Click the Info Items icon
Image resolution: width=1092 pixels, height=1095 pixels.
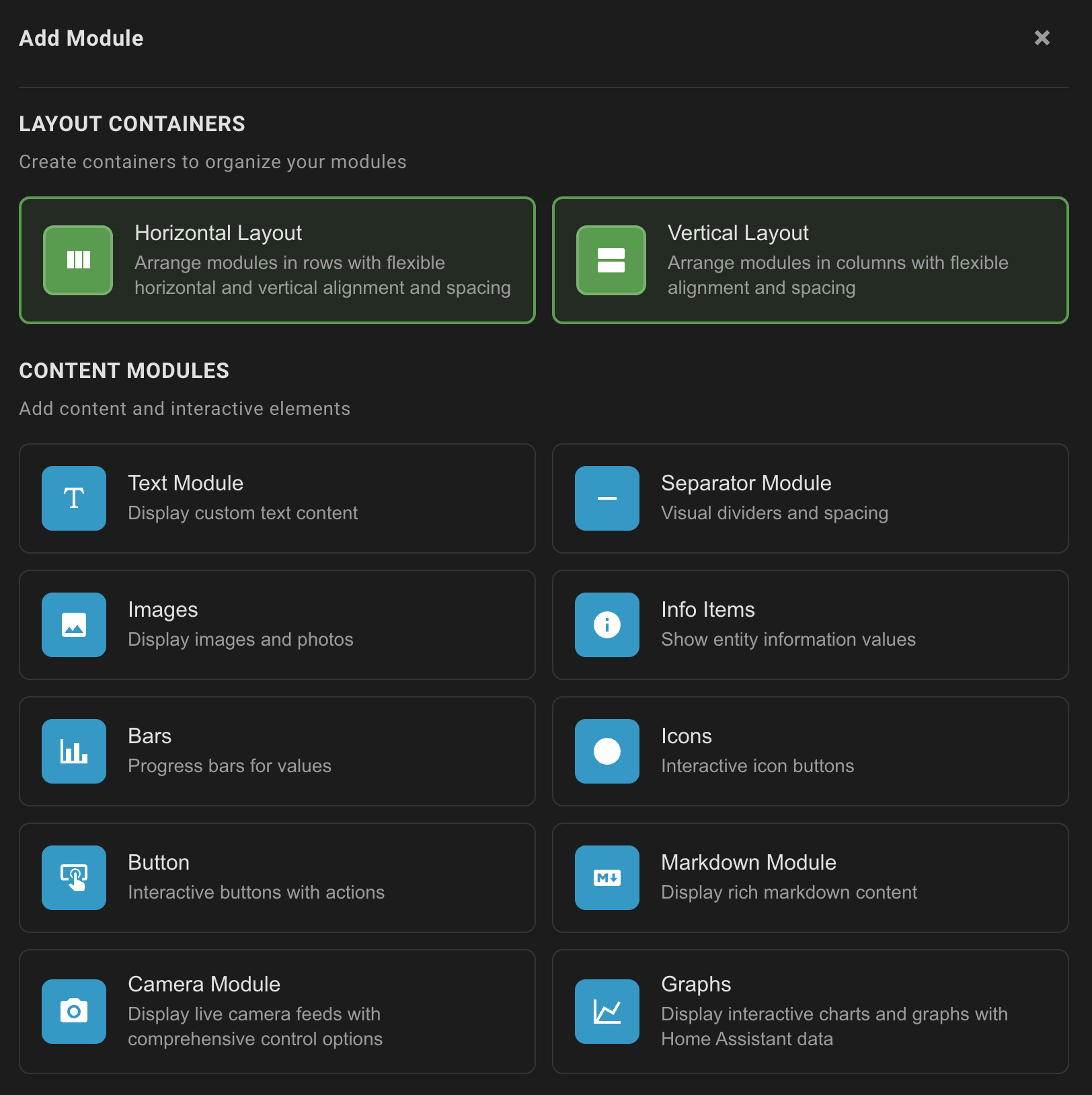[x=607, y=625]
